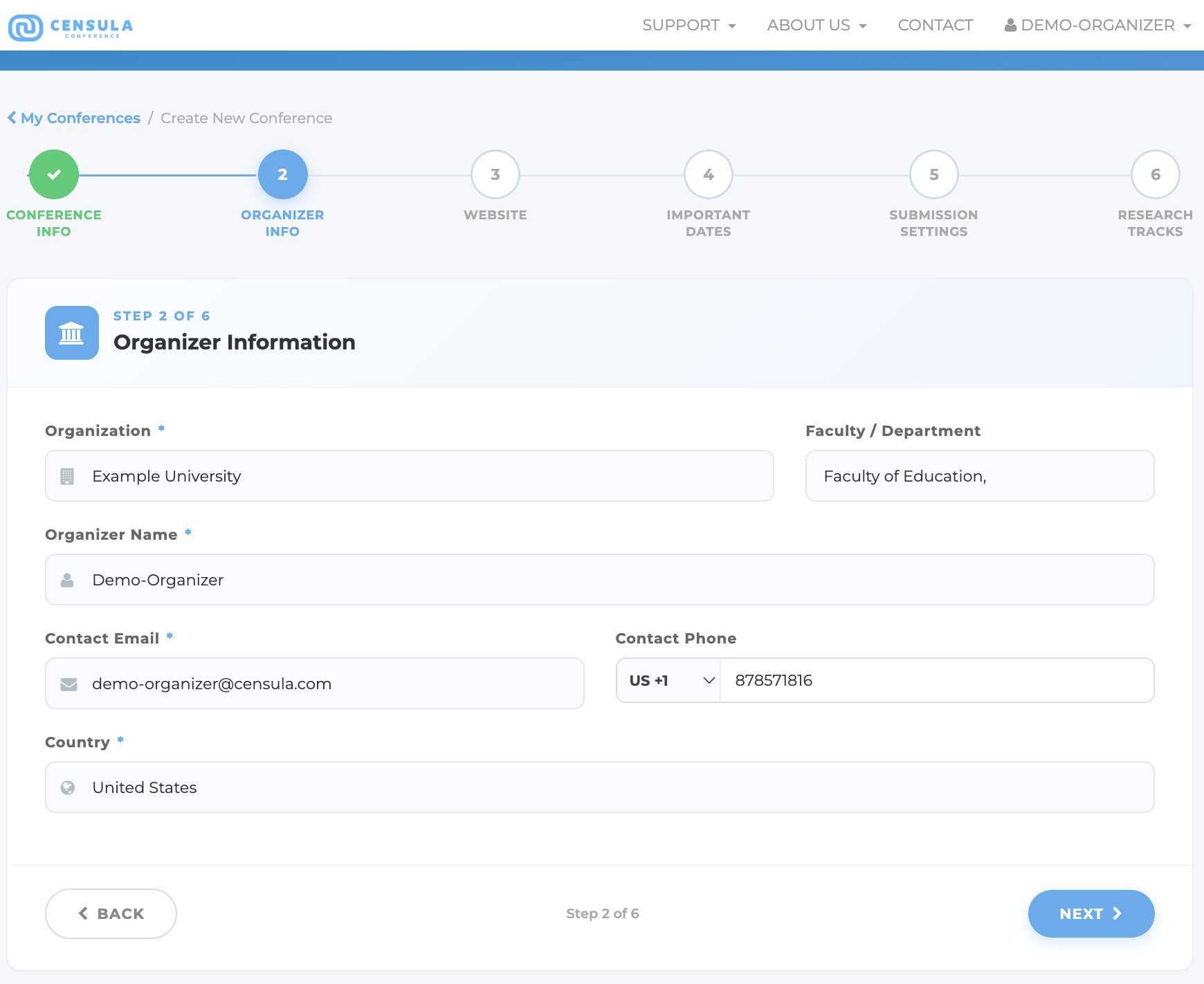Click the Contact Phone label
Screen dimensions: 1204x984
click(x=676, y=638)
